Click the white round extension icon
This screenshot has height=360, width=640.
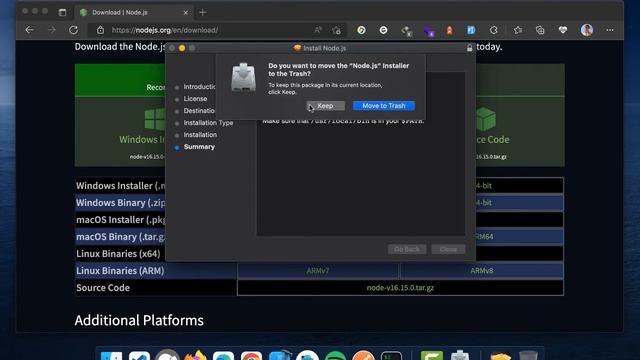coord(383,30)
